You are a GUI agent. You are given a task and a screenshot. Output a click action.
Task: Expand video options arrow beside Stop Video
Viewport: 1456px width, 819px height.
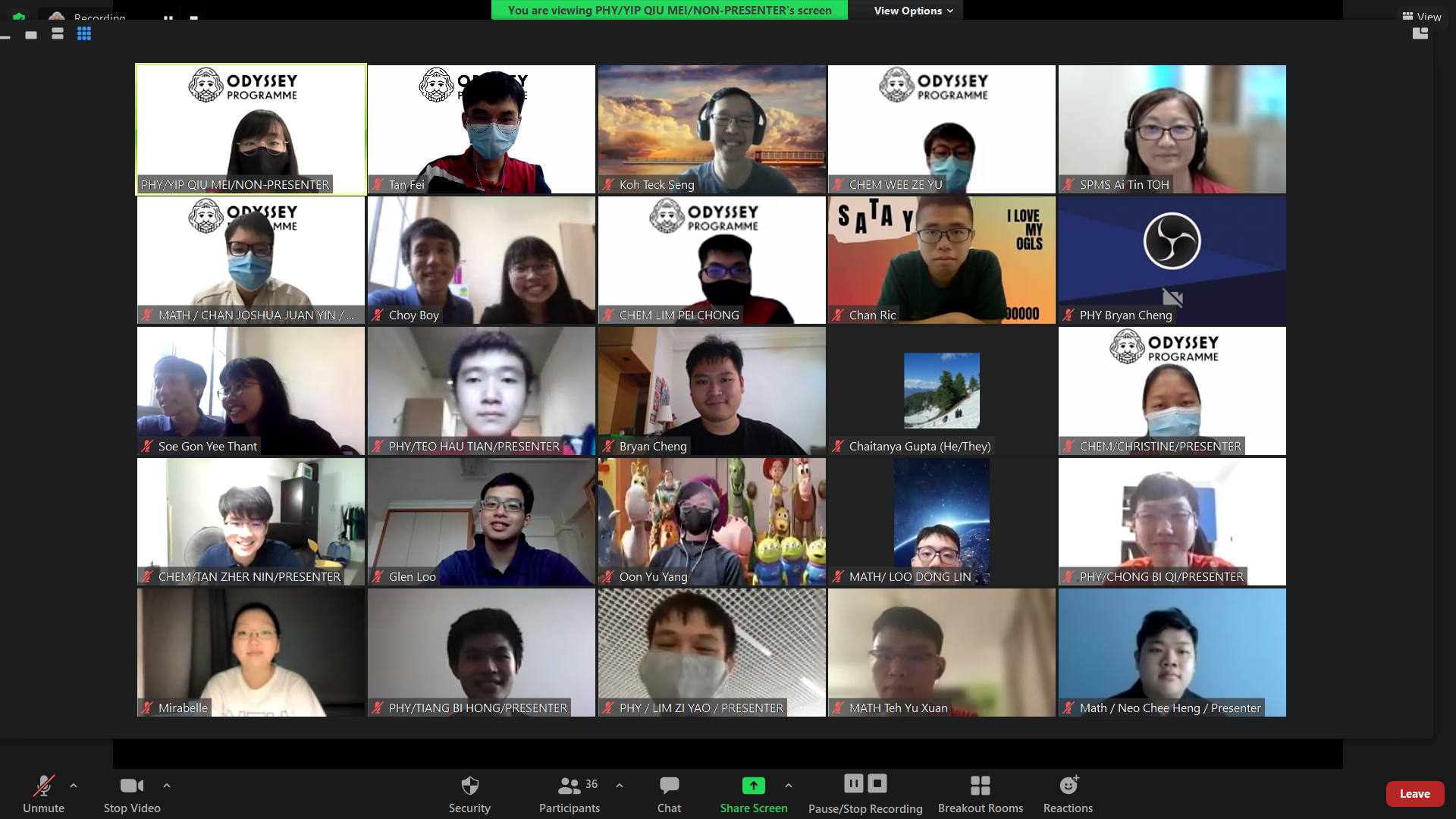tap(167, 786)
